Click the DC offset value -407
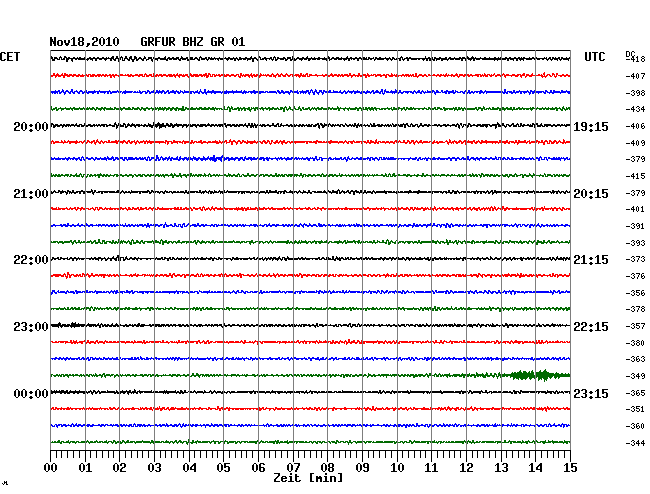Image resolution: width=650 pixels, height=494 pixels. pyautogui.click(x=635, y=76)
